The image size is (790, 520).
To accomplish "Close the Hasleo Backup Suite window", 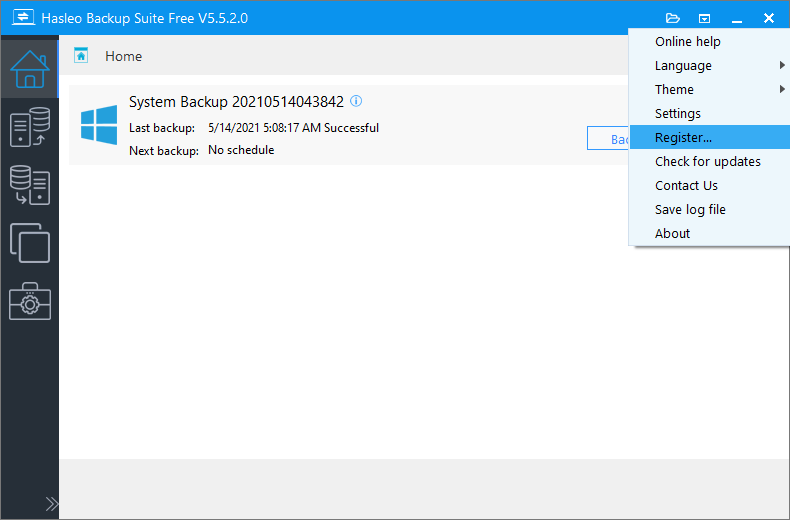I will point(768,18).
